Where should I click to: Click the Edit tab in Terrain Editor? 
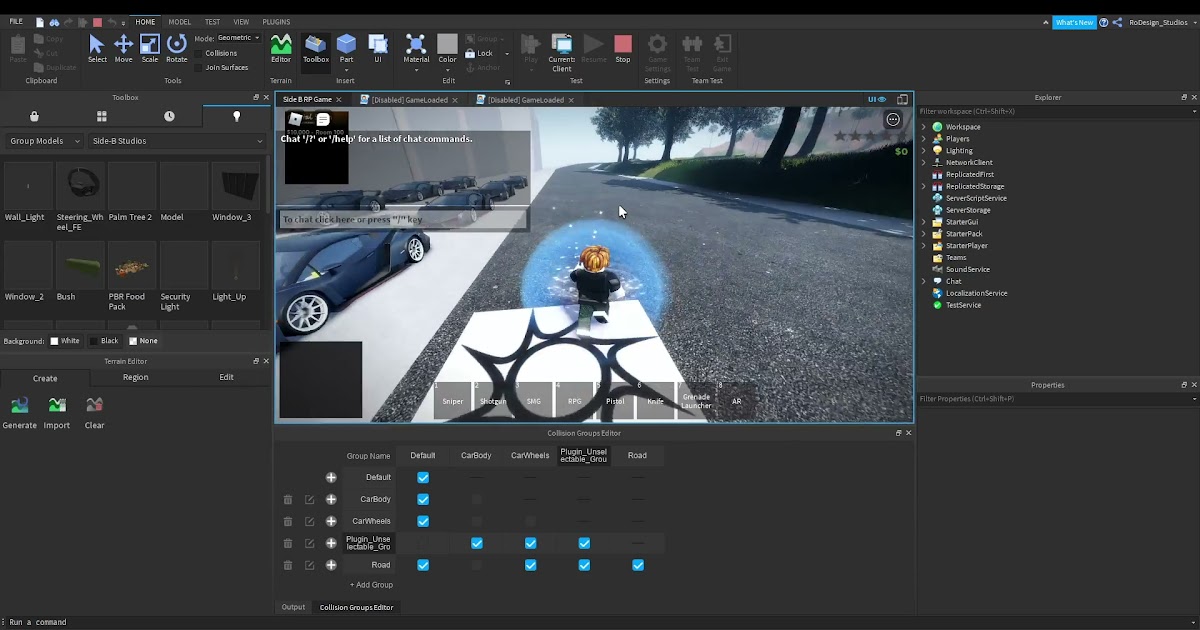(x=227, y=377)
